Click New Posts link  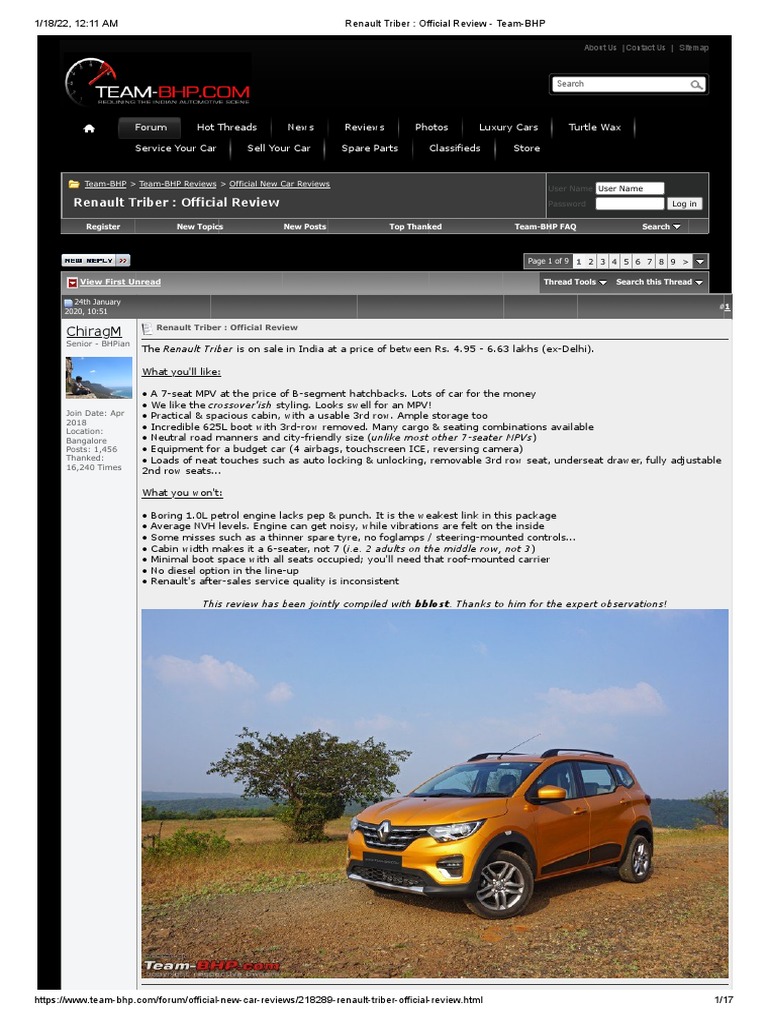(304, 227)
